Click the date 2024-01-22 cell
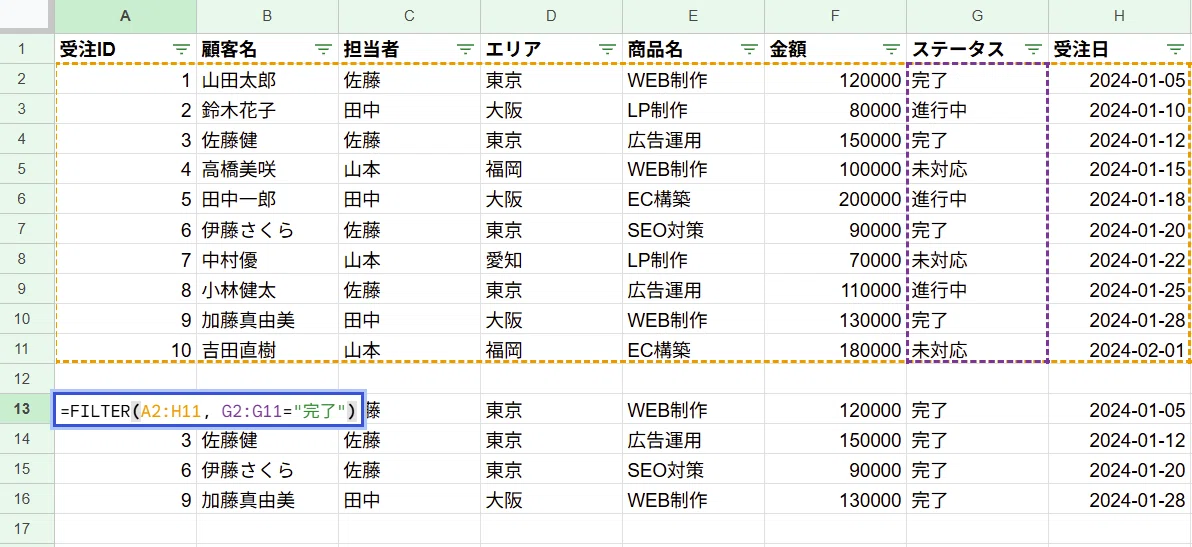Screen dimensions: 1192x547 (1120, 260)
